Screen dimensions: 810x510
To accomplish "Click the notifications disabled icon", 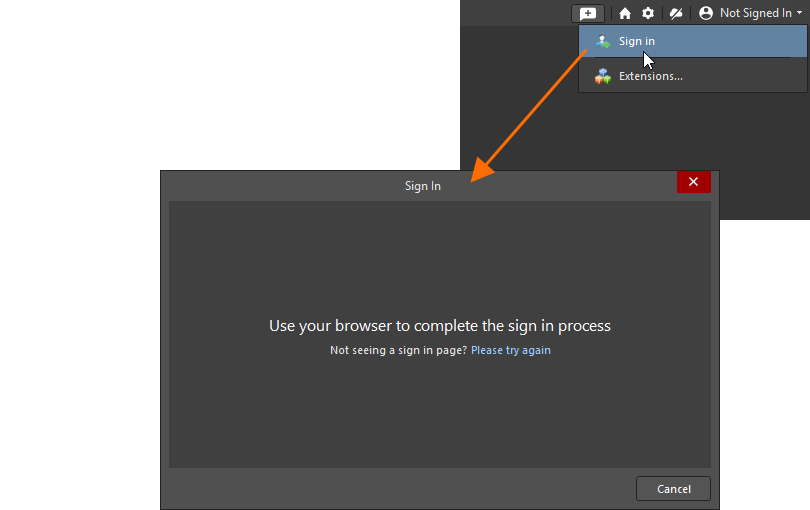I will click(x=676, y=13).
